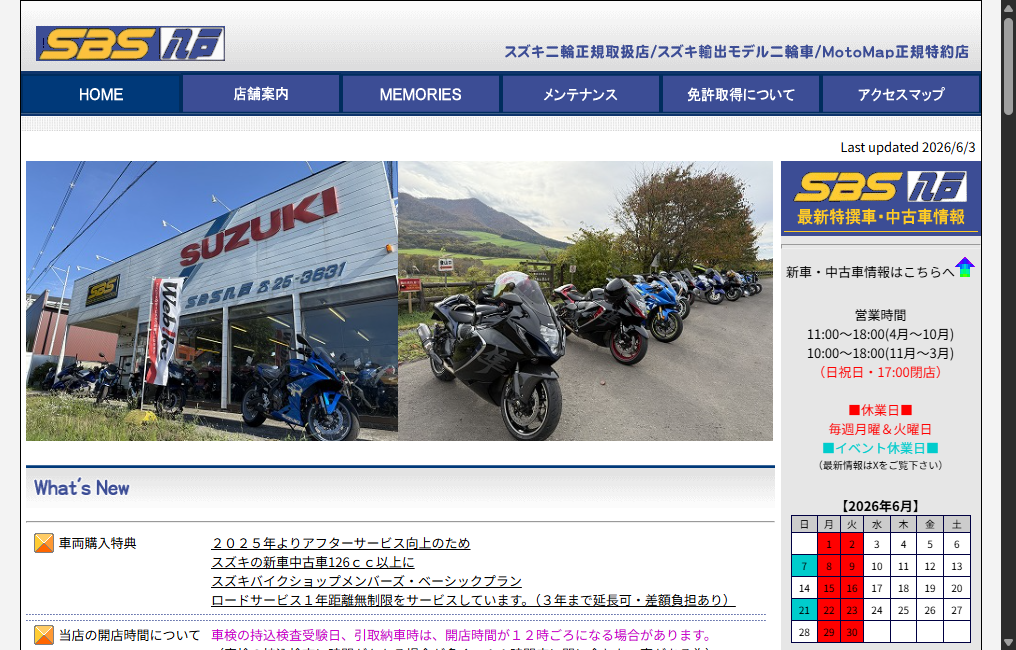
Task: Click the 土 column header in the calendar
Action: [x=956, y=524]
